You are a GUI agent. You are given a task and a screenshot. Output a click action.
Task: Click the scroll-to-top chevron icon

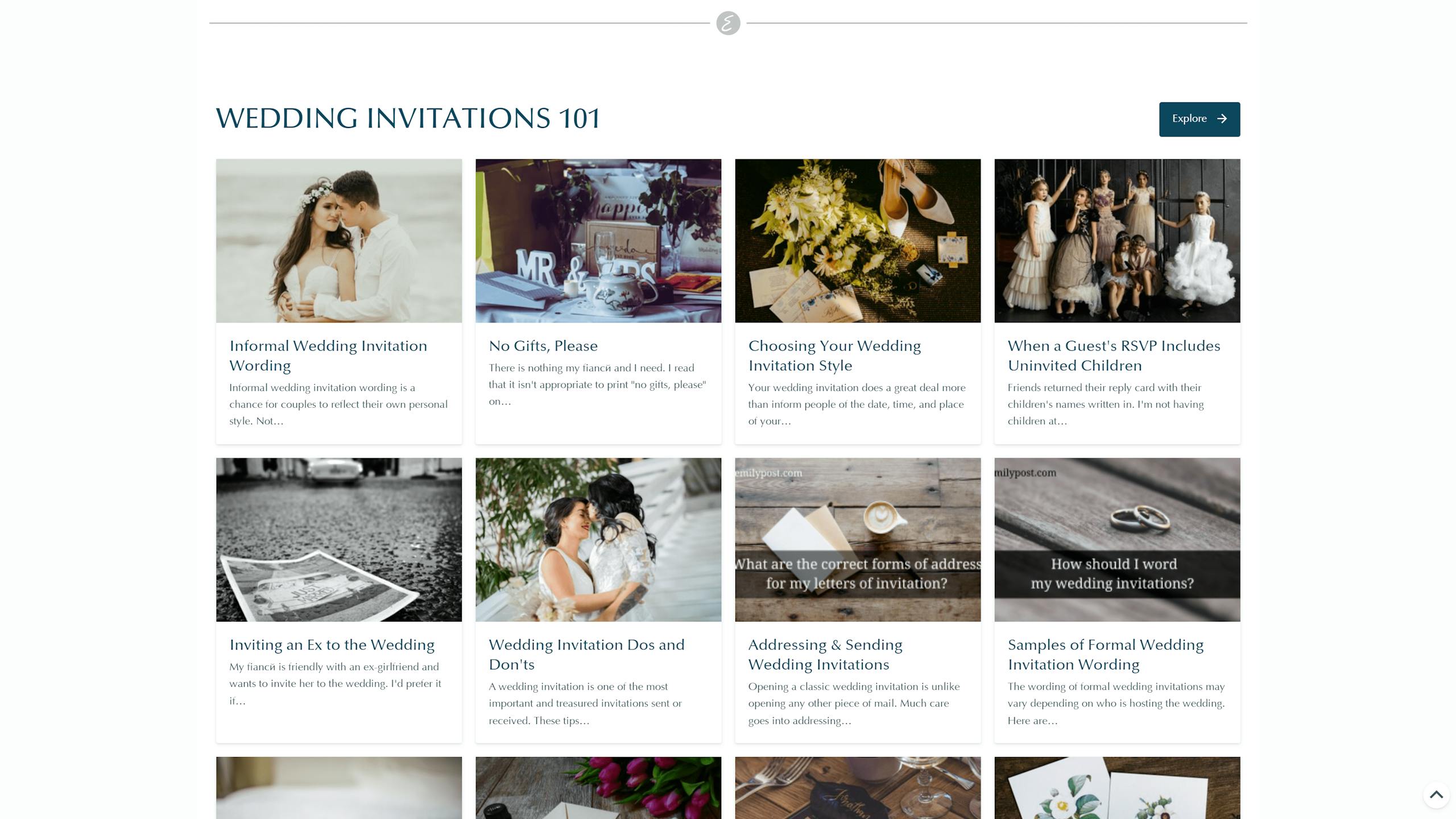1436,795
